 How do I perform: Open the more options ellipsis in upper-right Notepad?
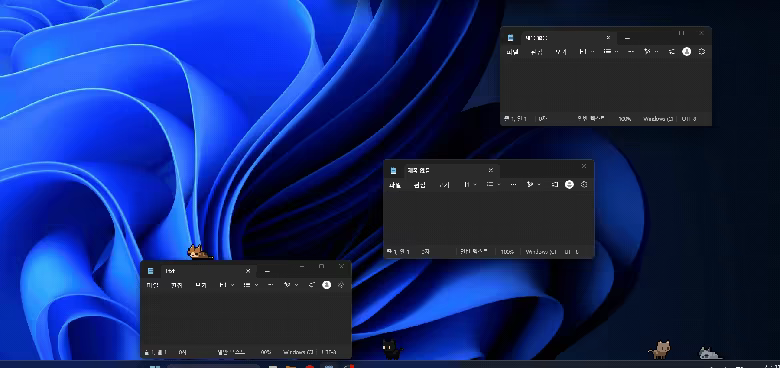[631, 52]
